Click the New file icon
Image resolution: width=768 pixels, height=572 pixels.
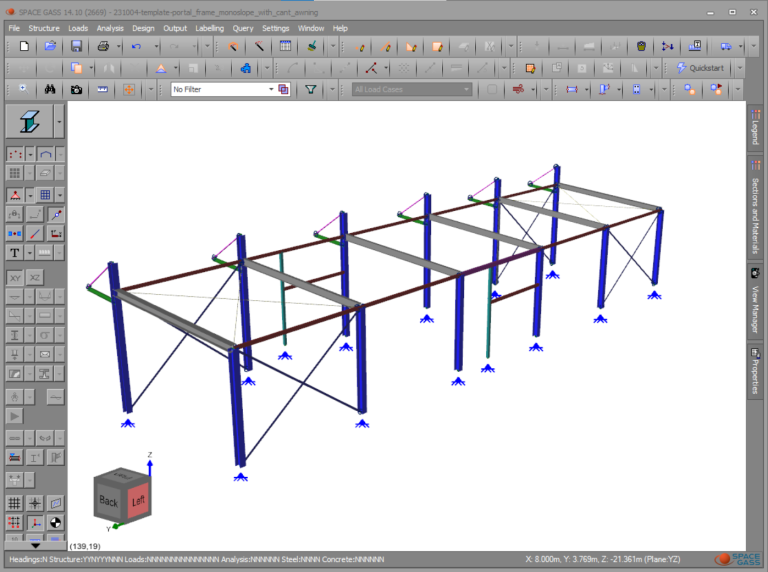[x=25, y=46]
